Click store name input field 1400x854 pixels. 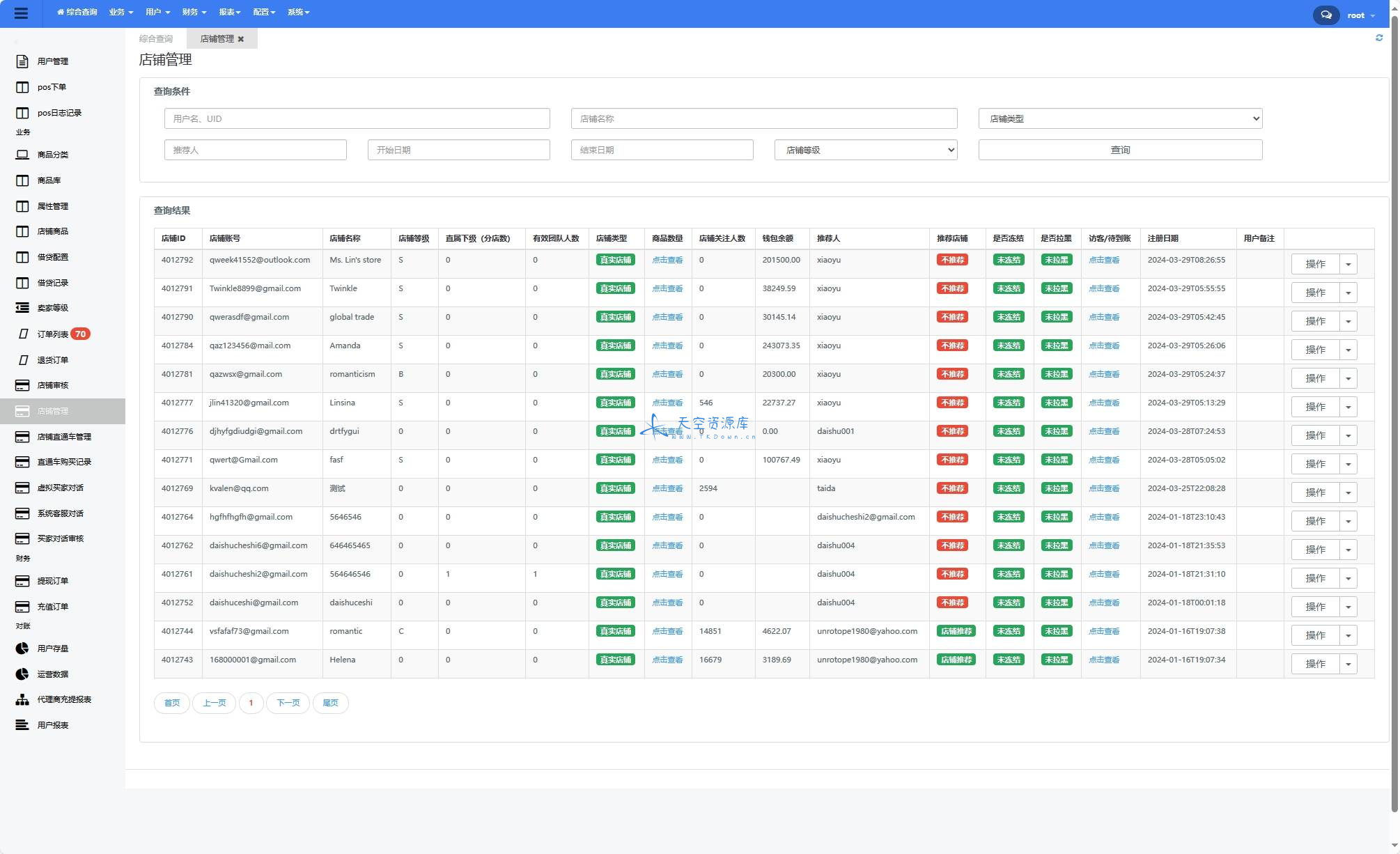pos(763,118)
